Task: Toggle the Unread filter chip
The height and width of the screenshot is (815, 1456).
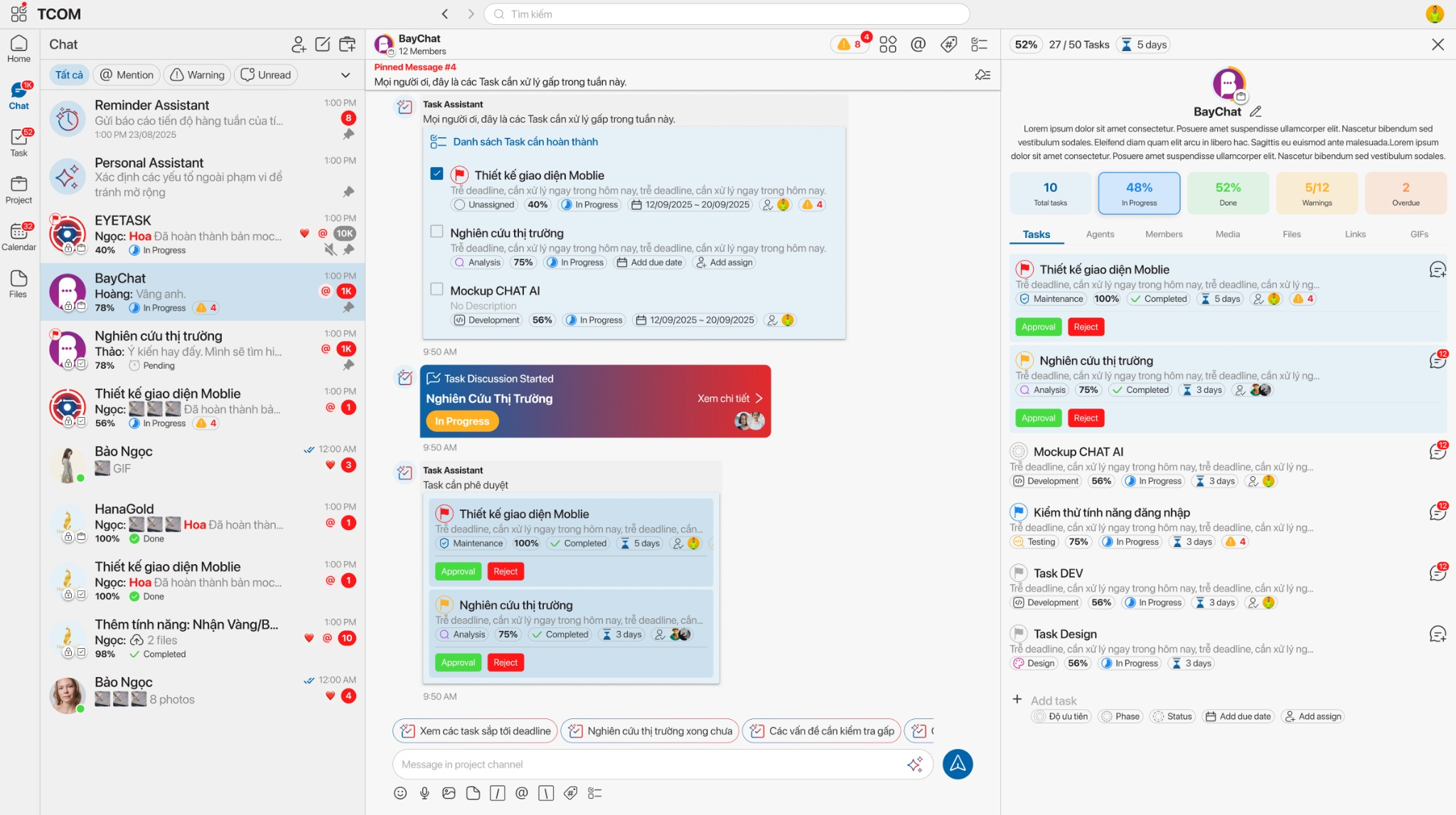Action: 266,75
